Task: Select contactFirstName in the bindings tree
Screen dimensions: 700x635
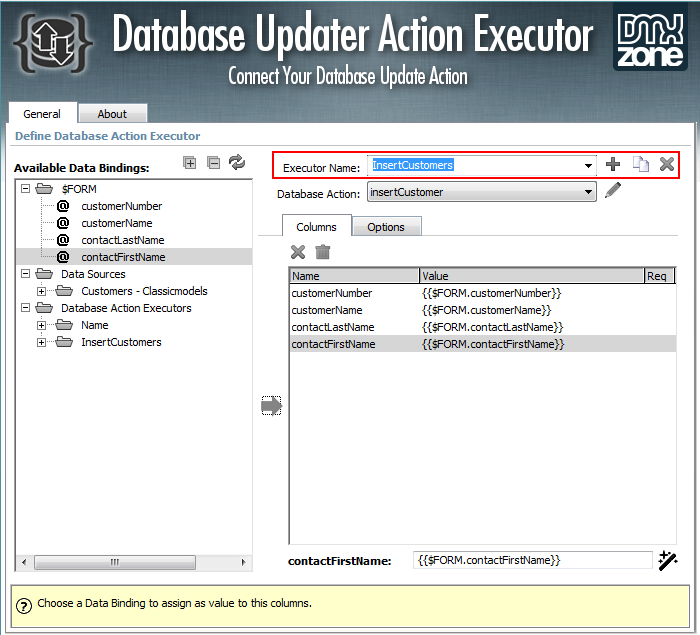Action: [123, 257]
